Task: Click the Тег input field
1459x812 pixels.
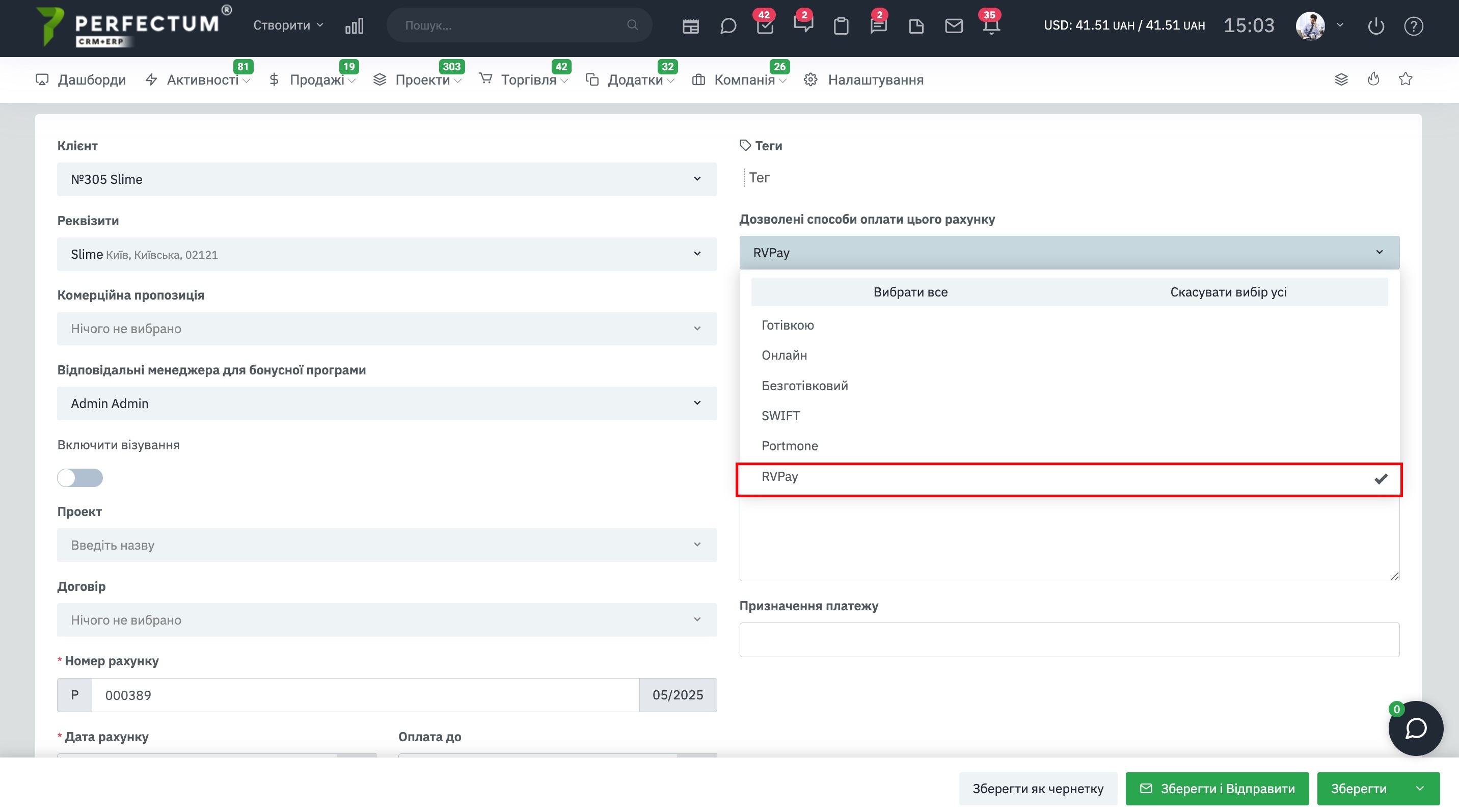Action: (x=759, y=178)
